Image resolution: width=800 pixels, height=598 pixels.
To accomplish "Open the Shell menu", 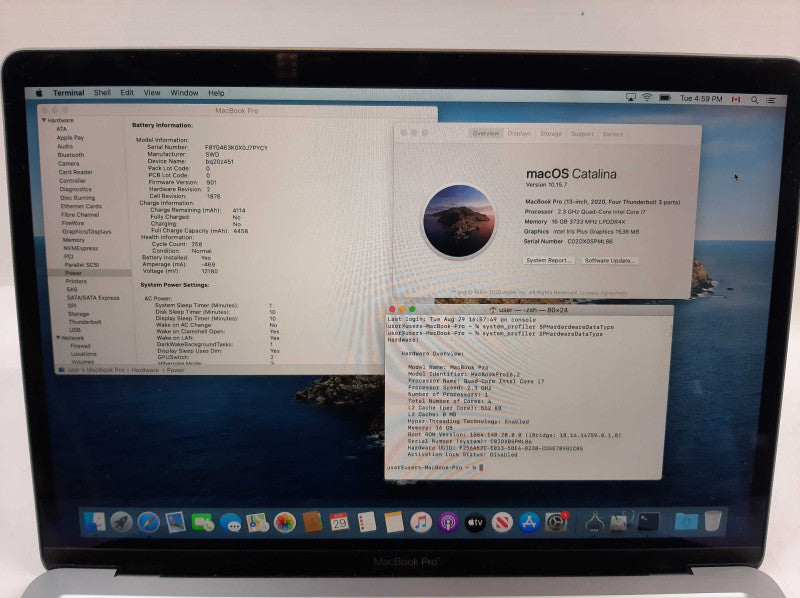I will pos(102,93).
